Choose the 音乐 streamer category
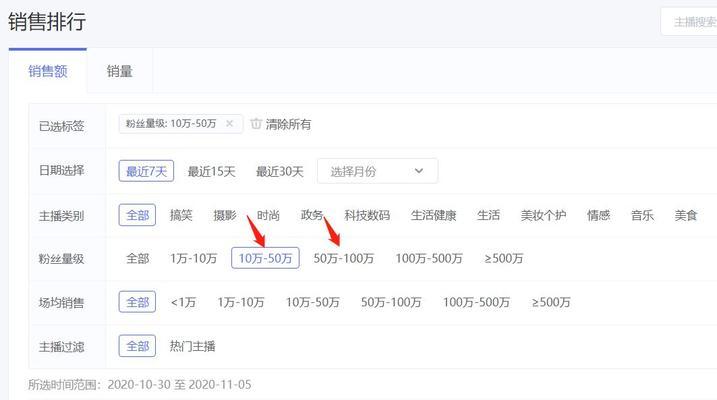This screenshot has width=717, height=400. click(x=642, y=215)
